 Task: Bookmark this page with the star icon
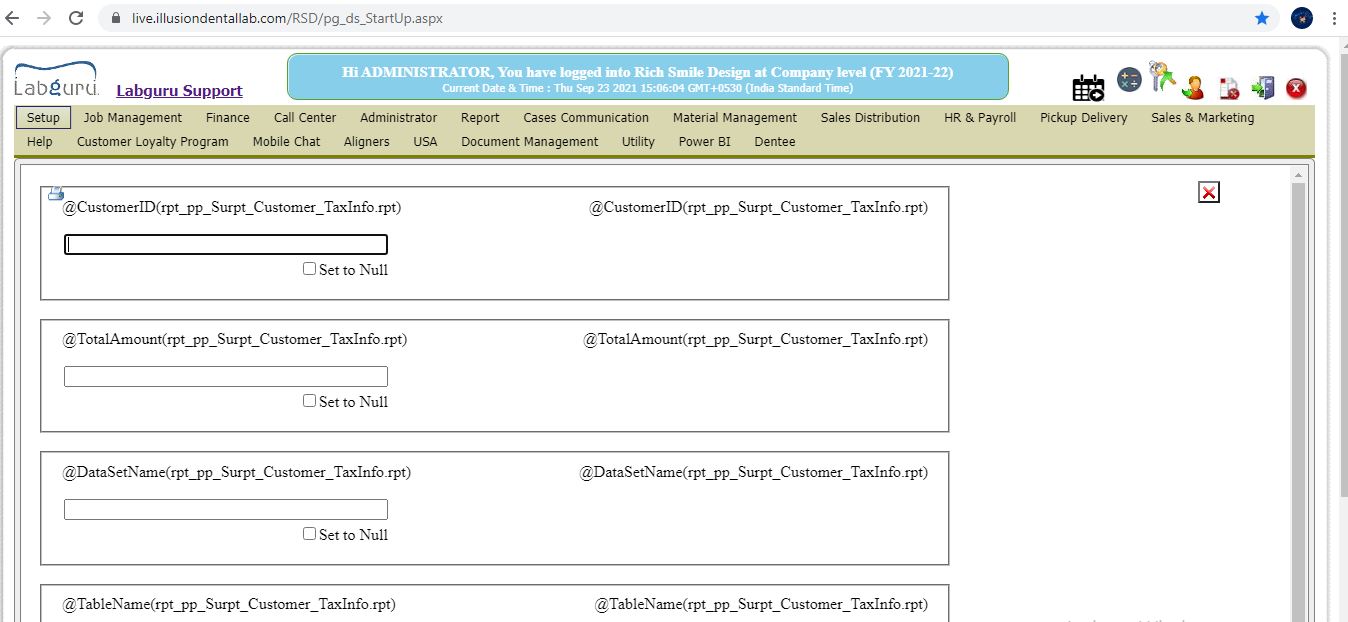[1262, 18]
